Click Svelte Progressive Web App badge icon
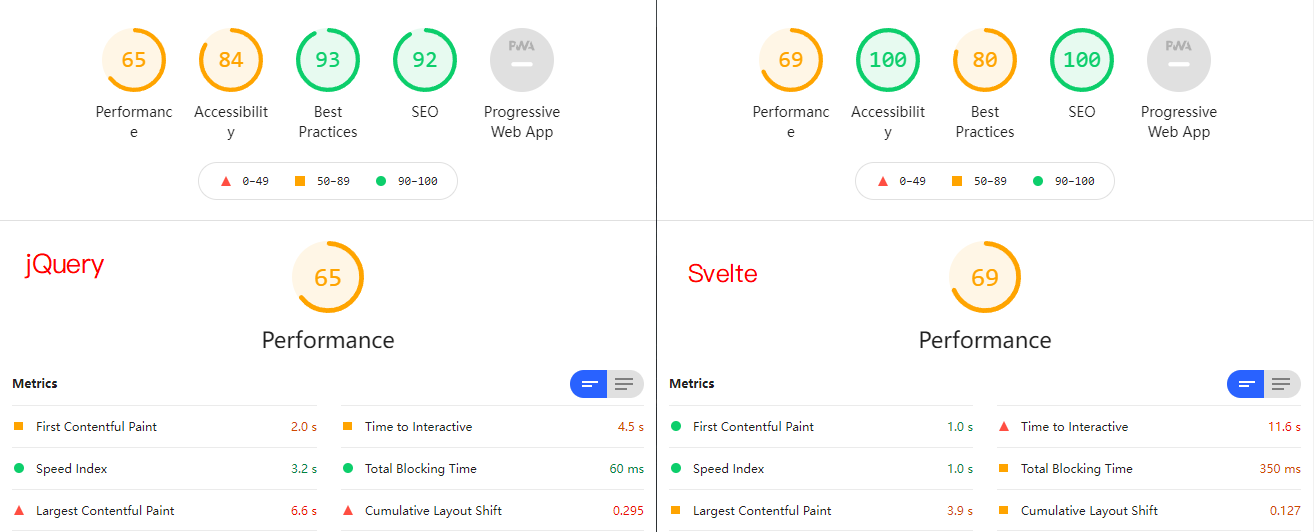 [x=1179, y=60]
